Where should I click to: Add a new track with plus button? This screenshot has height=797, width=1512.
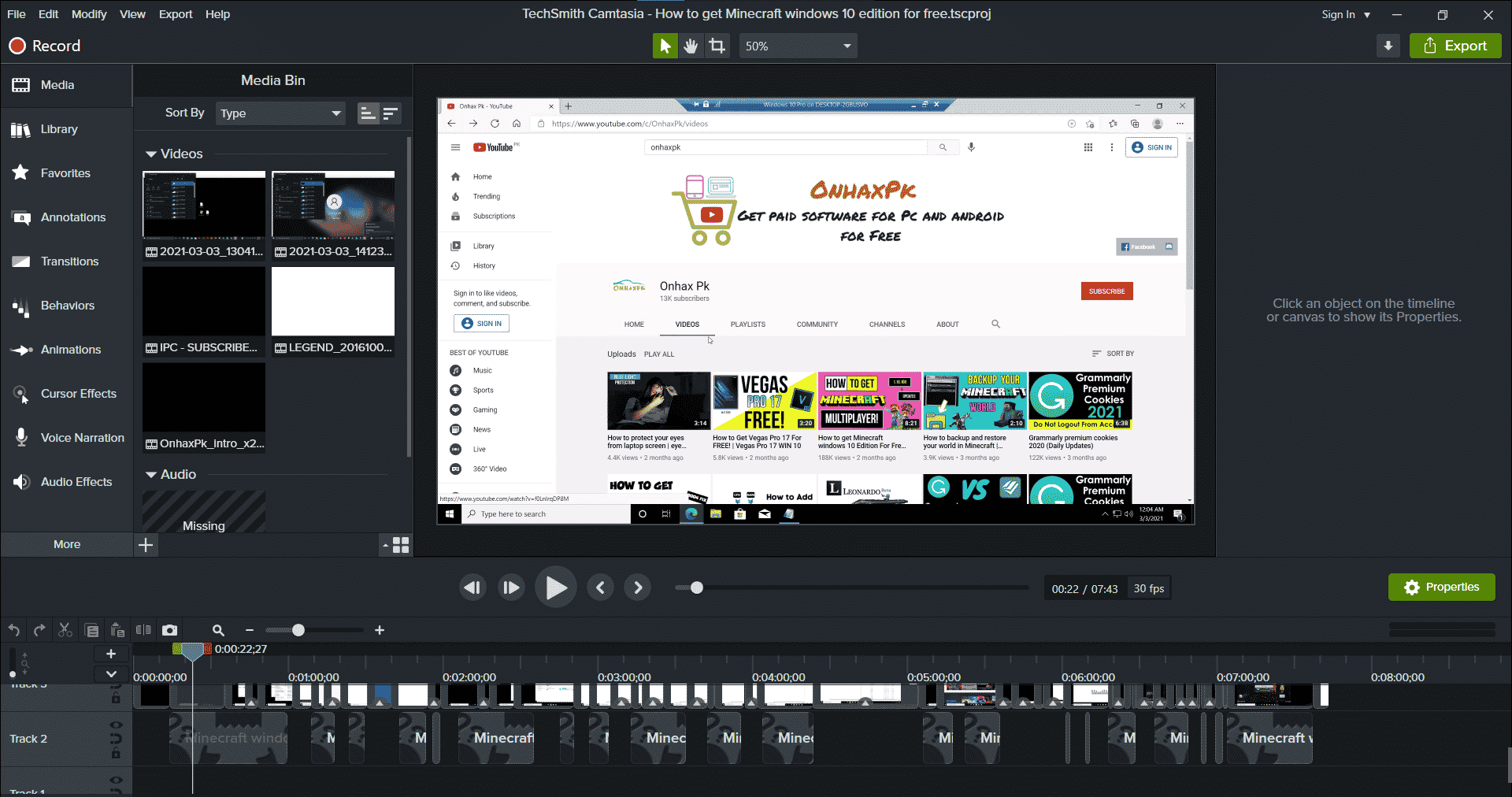pyautogui.click(x=111, y=654)
